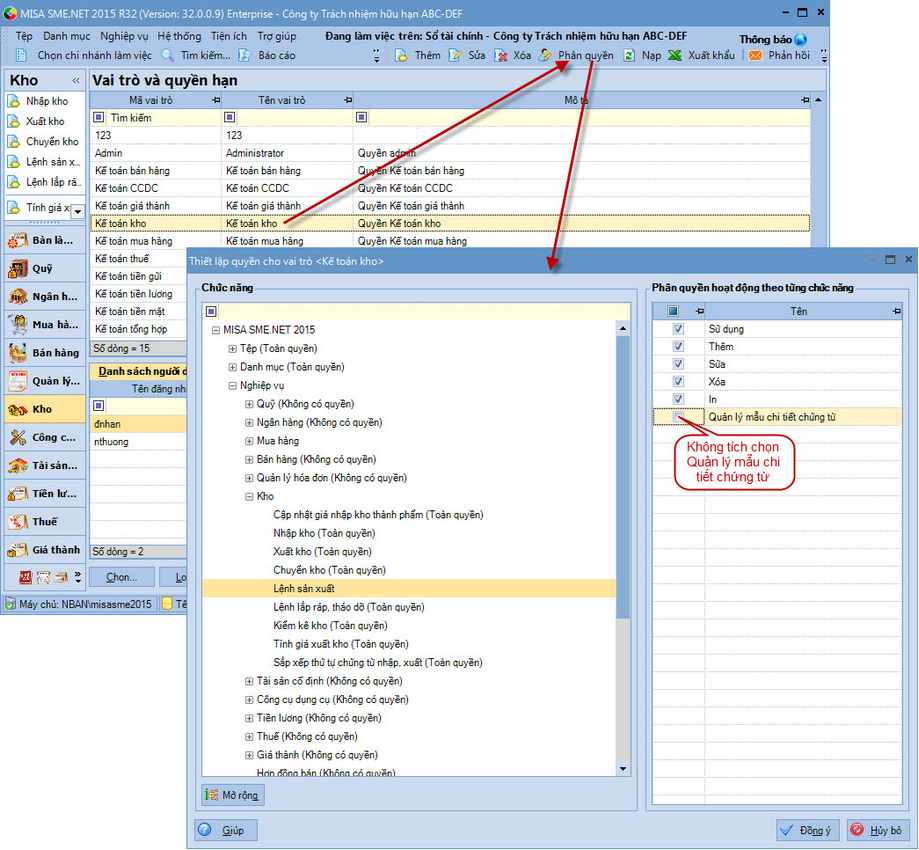Open the Công cụ sidebar module
919x850 pixels.
(x=45, y=437)
